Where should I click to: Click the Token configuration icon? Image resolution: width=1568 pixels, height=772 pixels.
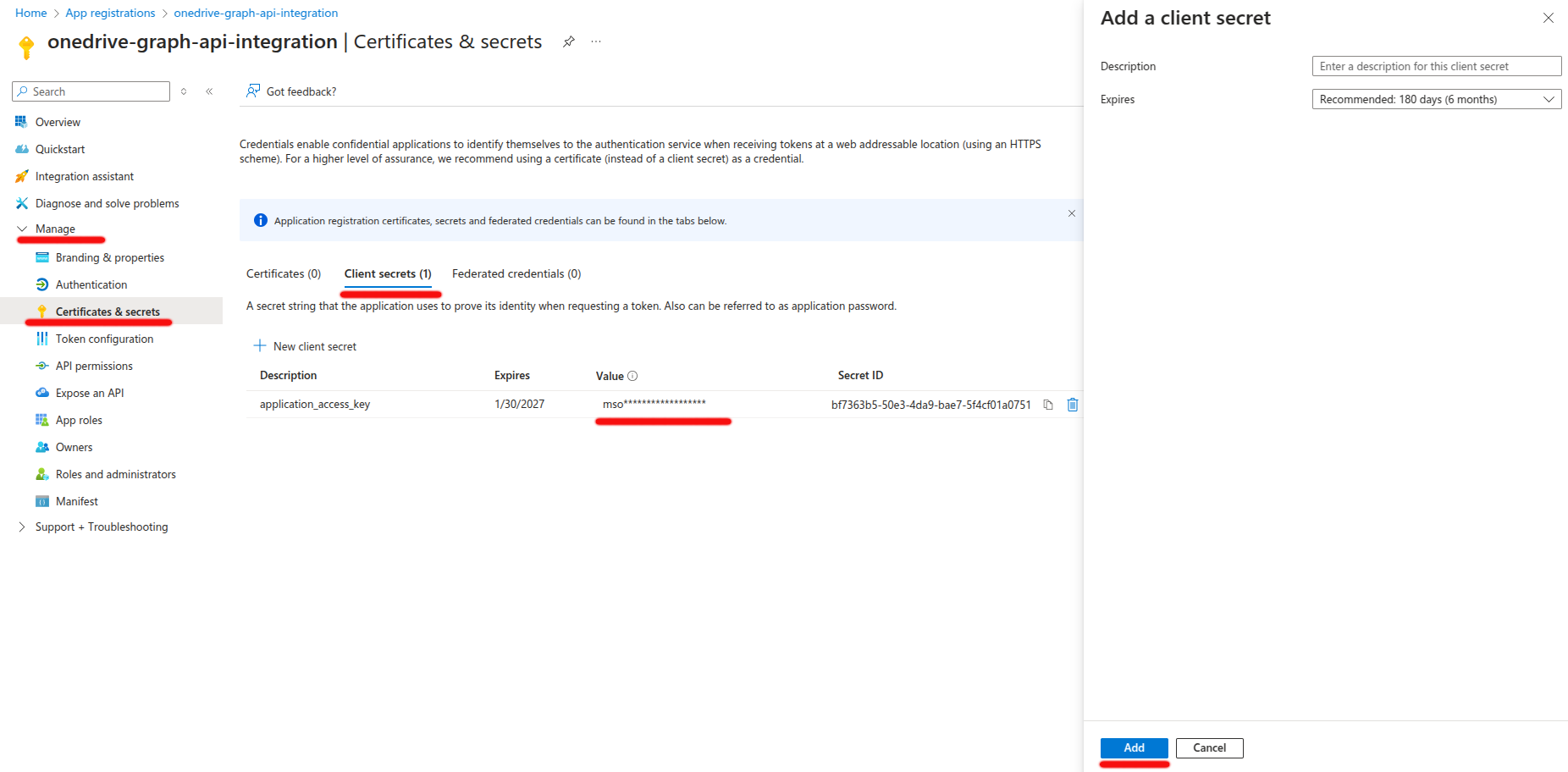[41, 339]
